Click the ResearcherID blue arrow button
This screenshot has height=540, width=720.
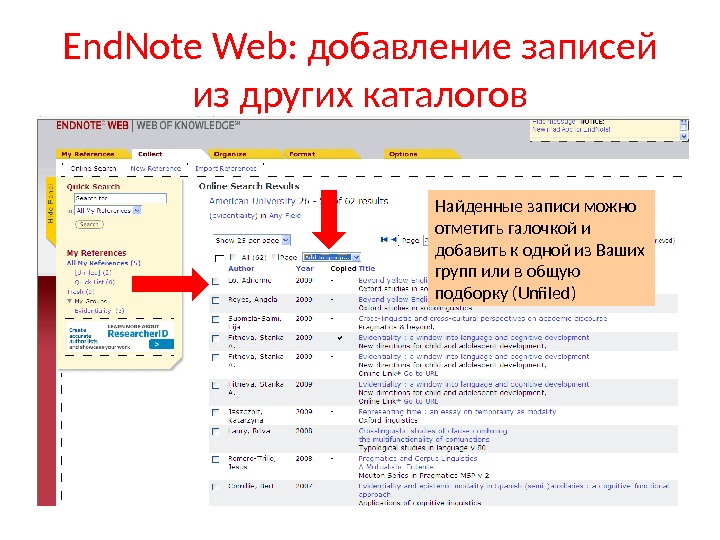[x=161, y=344]
